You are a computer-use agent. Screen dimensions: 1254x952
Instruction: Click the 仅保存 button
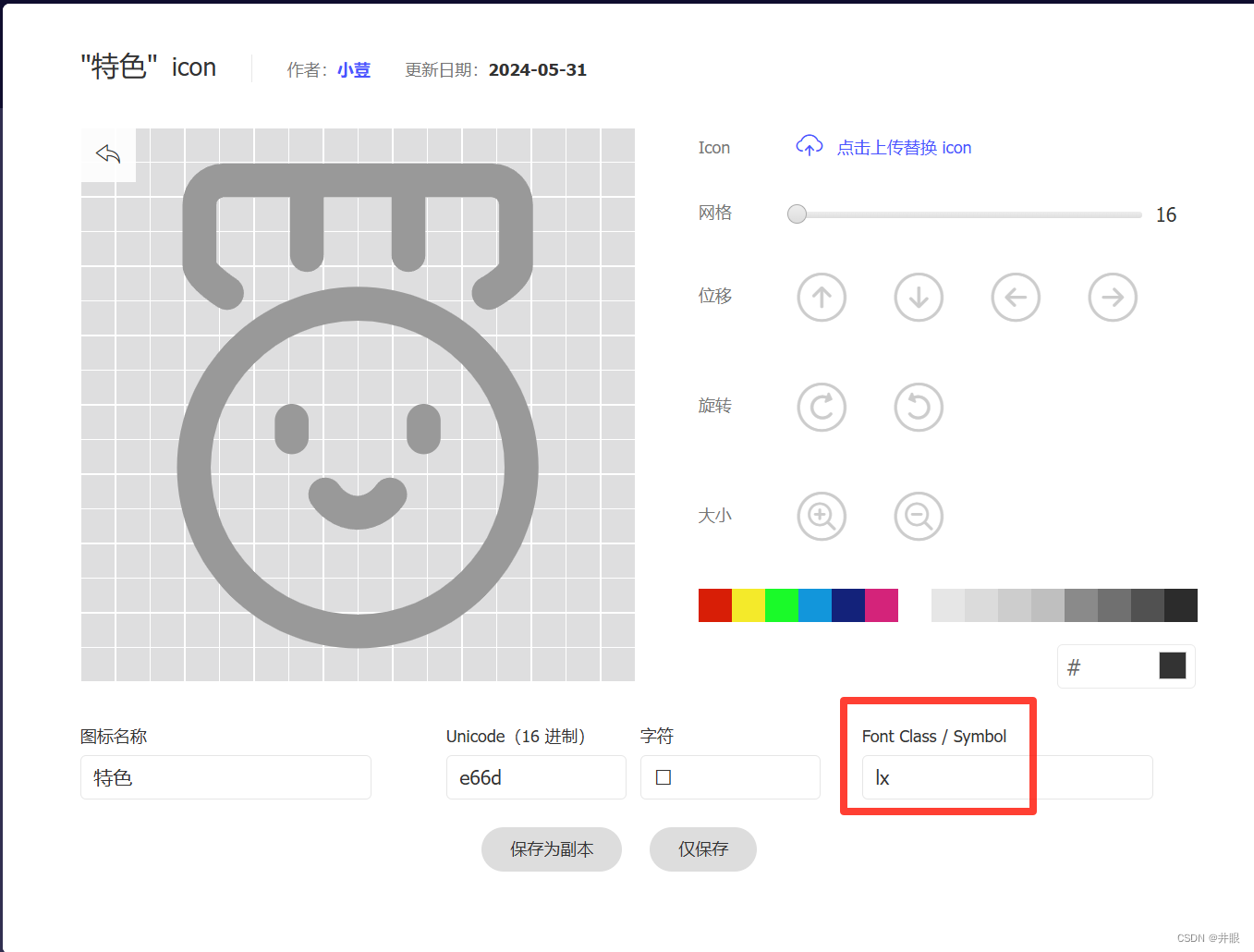(x=703, y=849)
